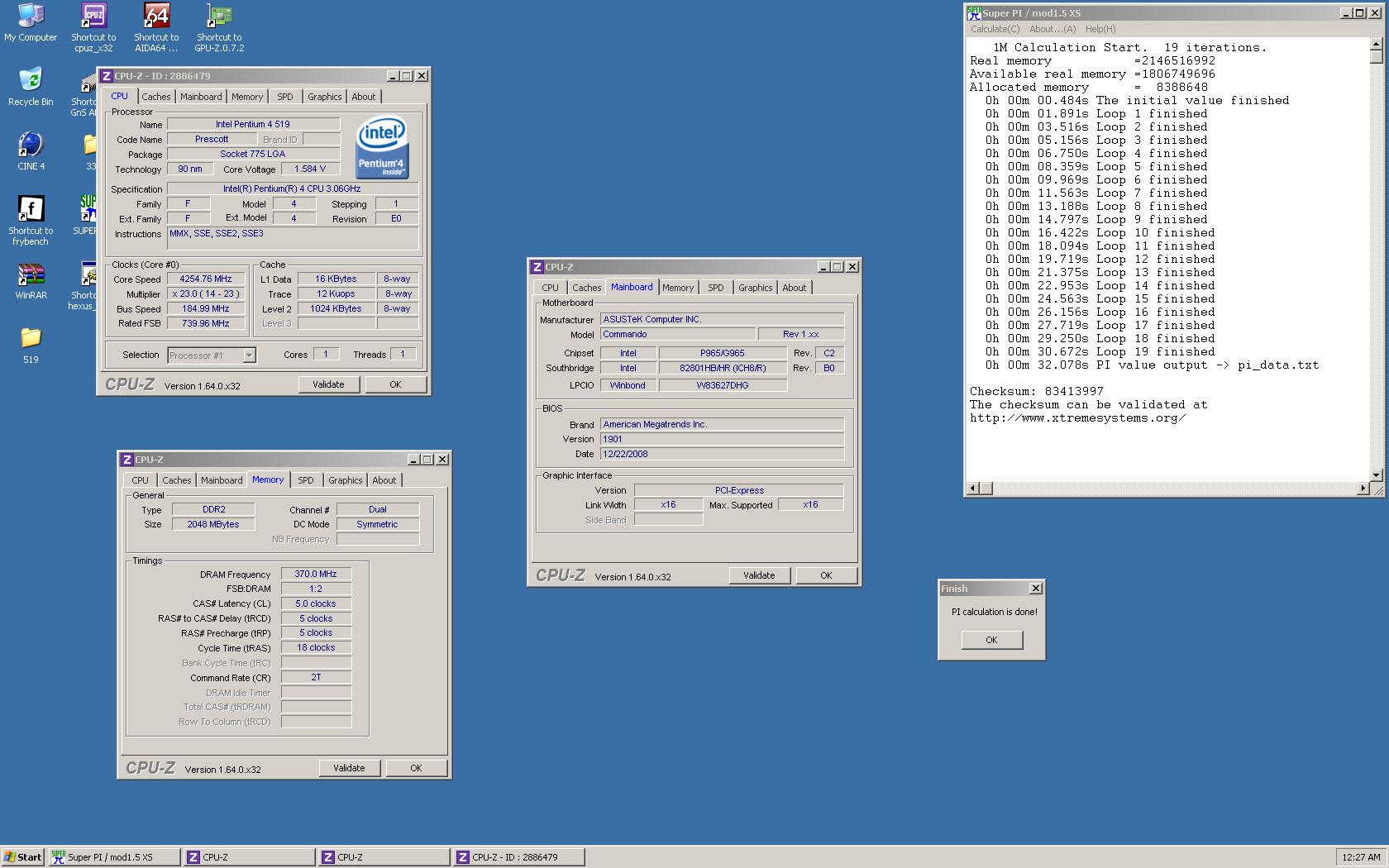Close the Finish dialog

pos(1035,589)
